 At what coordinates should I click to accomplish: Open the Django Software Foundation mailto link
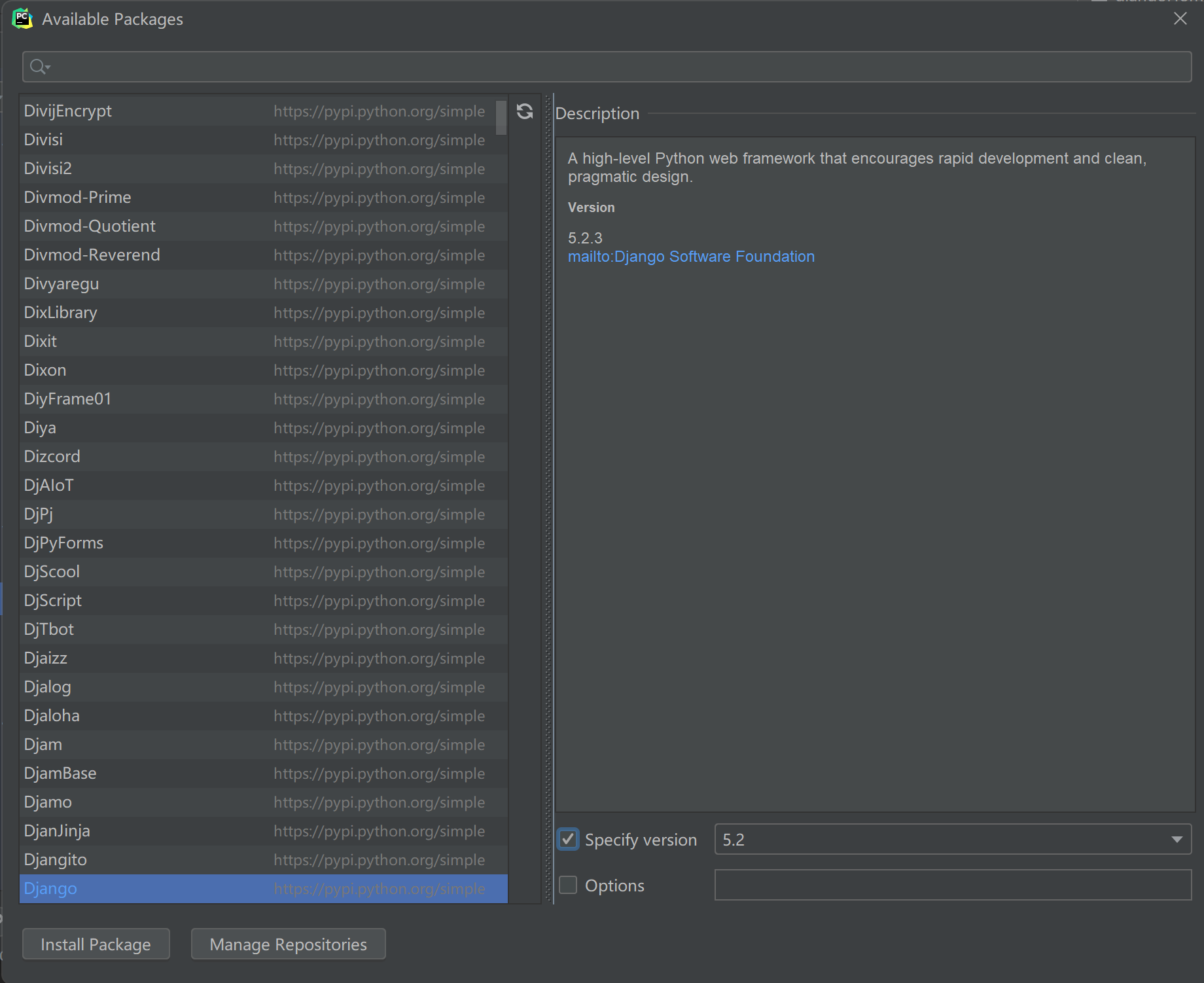(x=691, y=257)
